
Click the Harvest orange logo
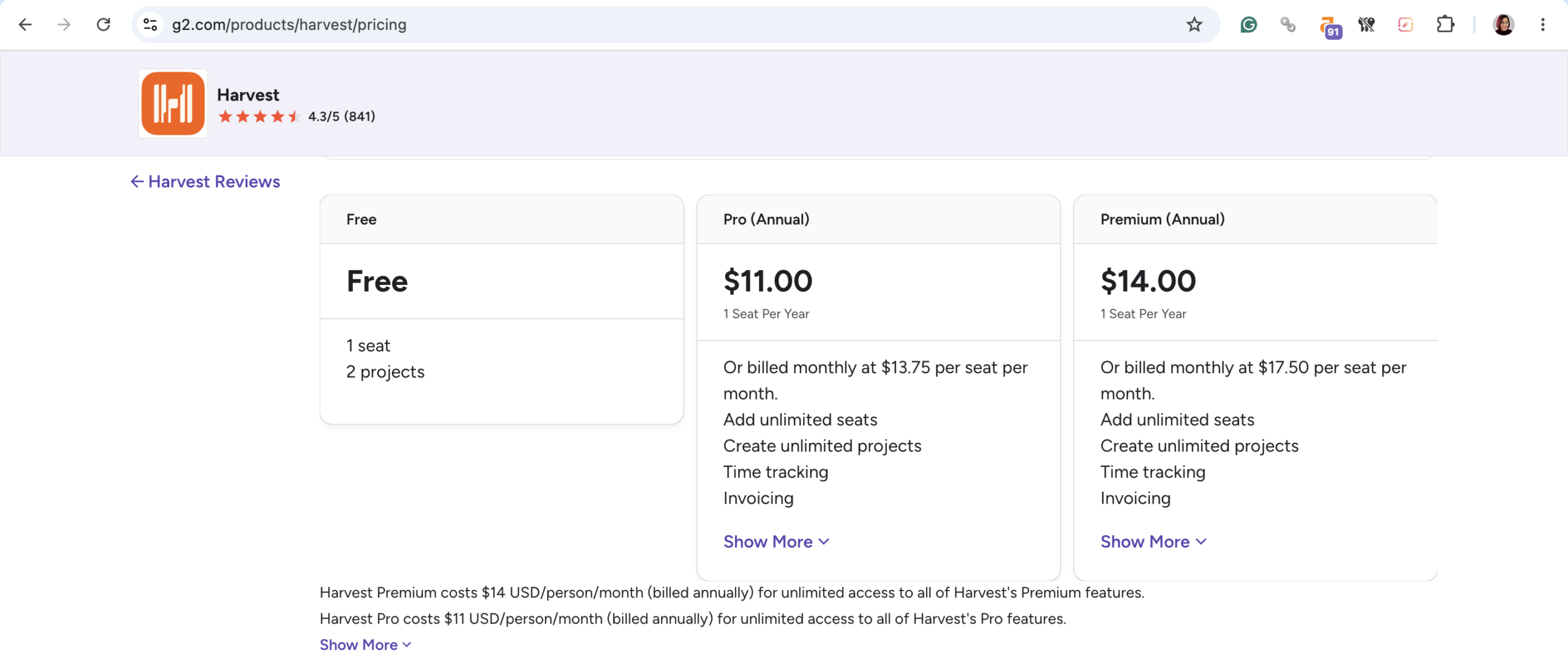pos(173,104)
